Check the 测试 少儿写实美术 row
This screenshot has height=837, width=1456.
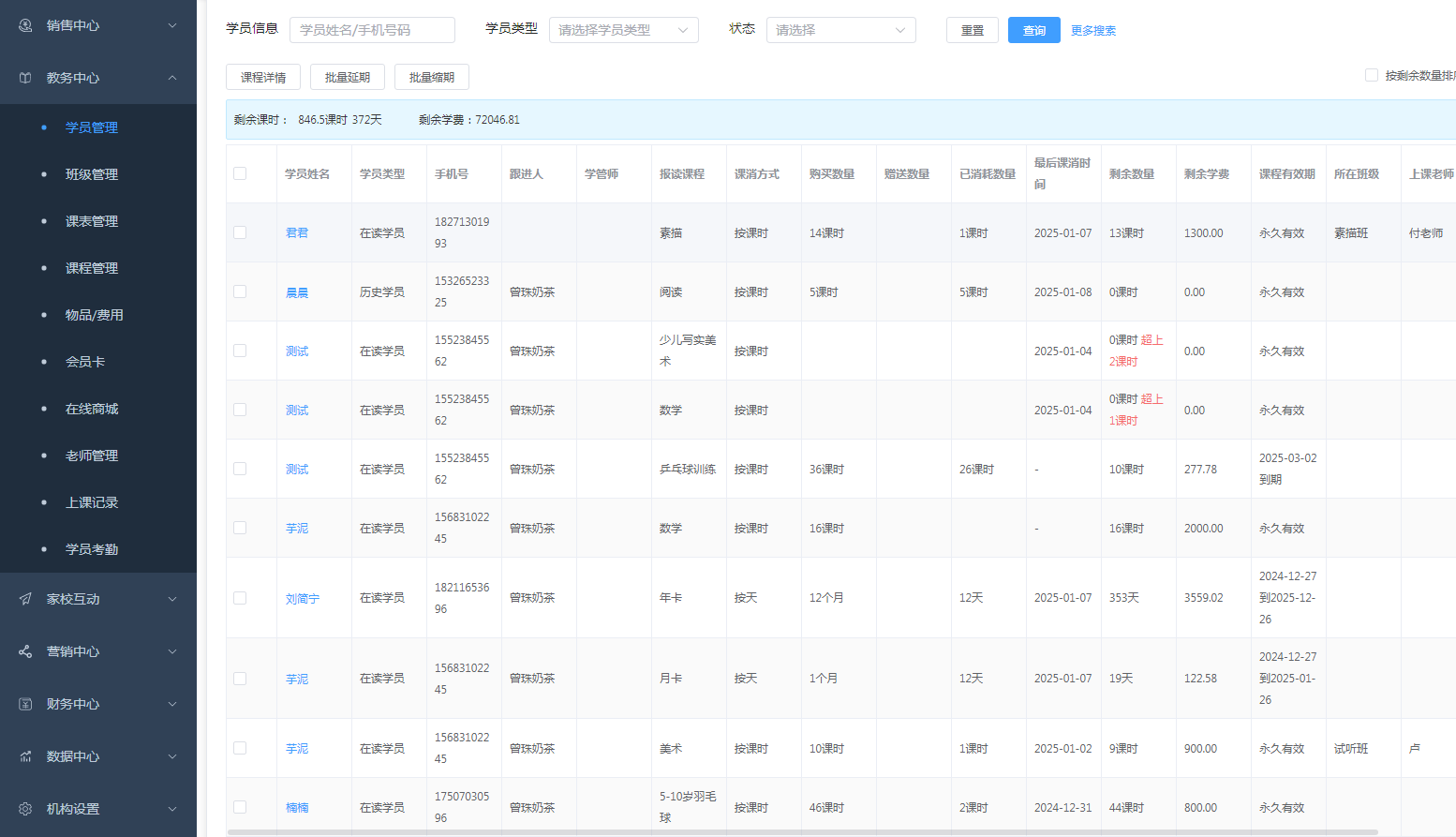pyautogui.click(x=240, y=351)
